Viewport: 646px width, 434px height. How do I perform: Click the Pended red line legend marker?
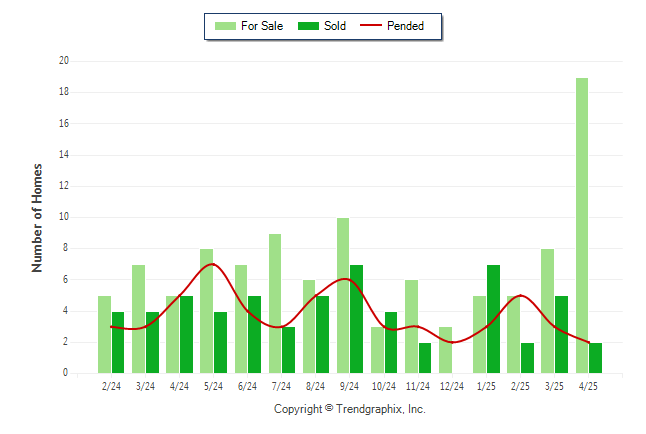(x=371, y=26)
